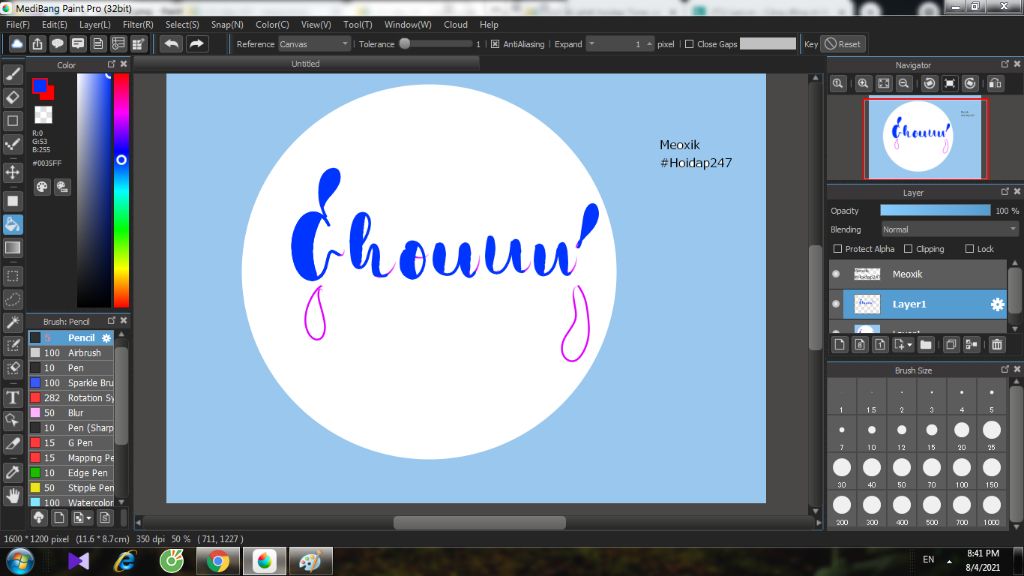Enable layer Lock checkbox

pos(969,249)
